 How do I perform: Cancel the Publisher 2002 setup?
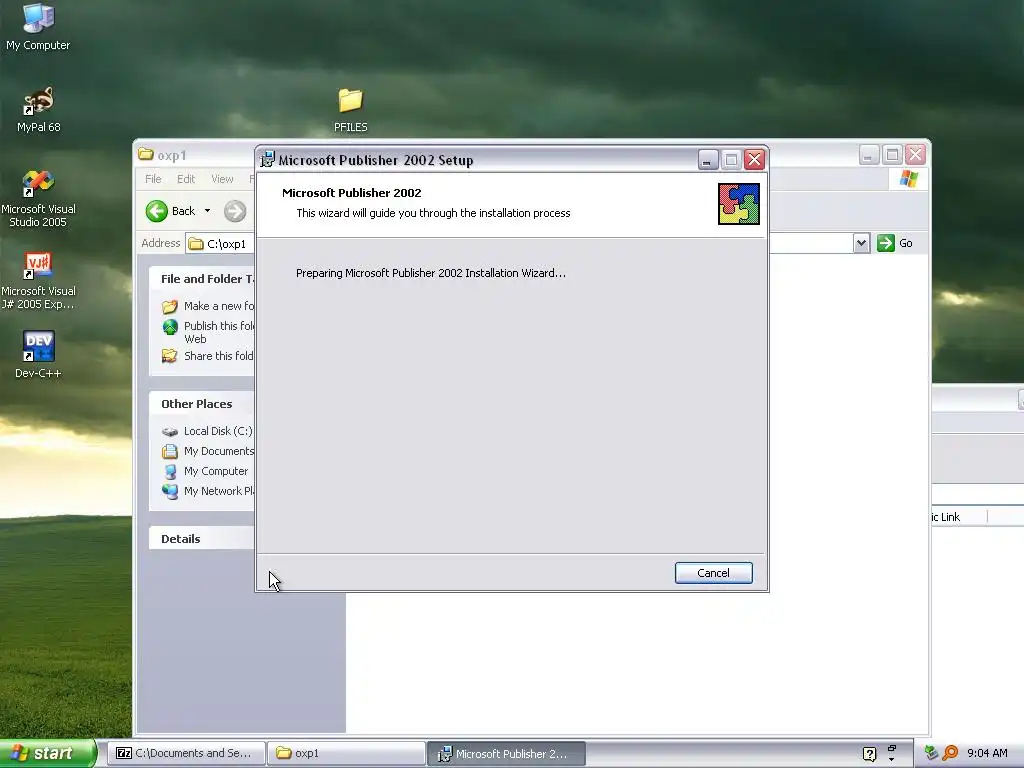(x=713, y=573)
